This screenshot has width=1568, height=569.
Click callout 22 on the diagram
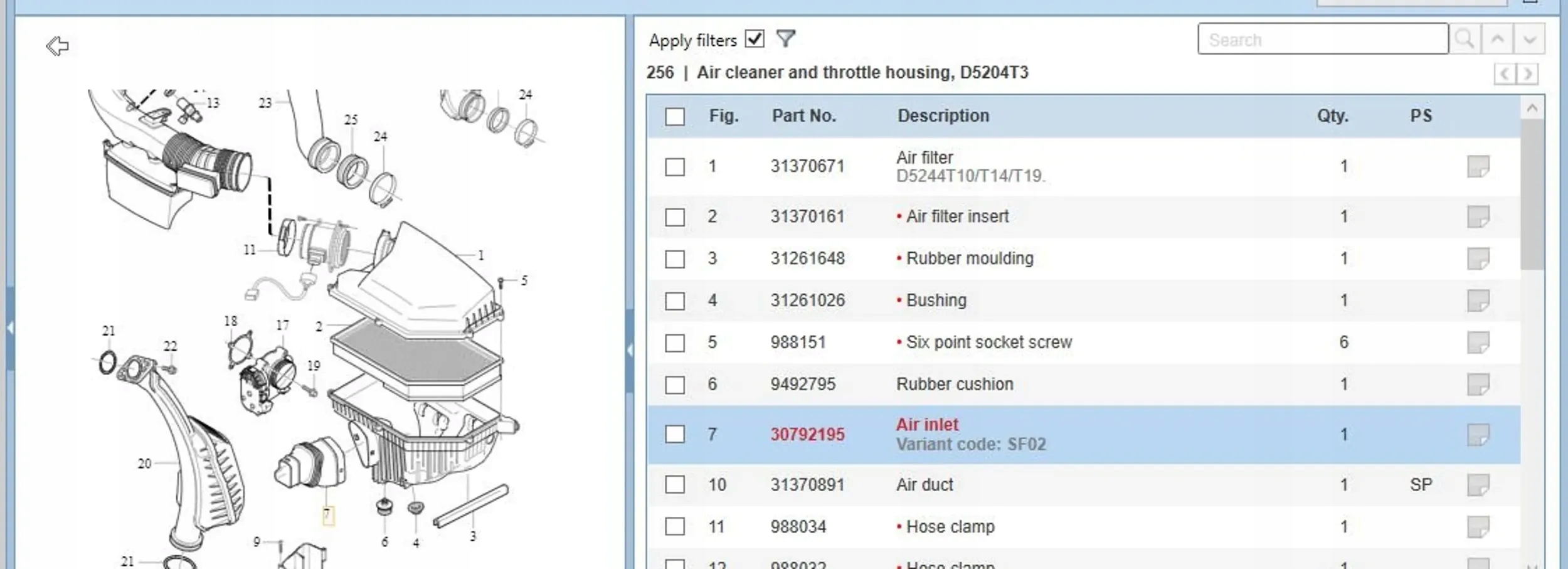pos(171,346)
